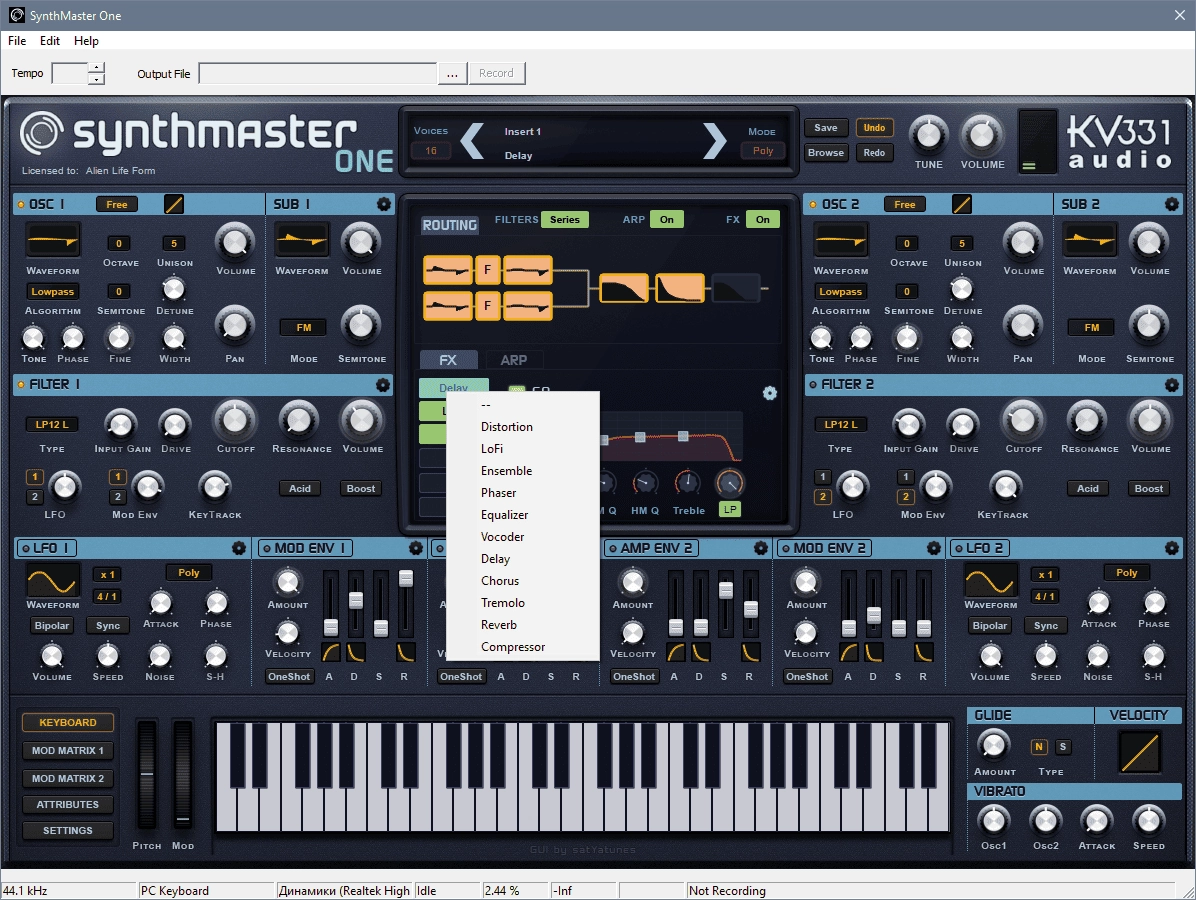
Task: Click the Save preset button
Action: coord(825,127)
